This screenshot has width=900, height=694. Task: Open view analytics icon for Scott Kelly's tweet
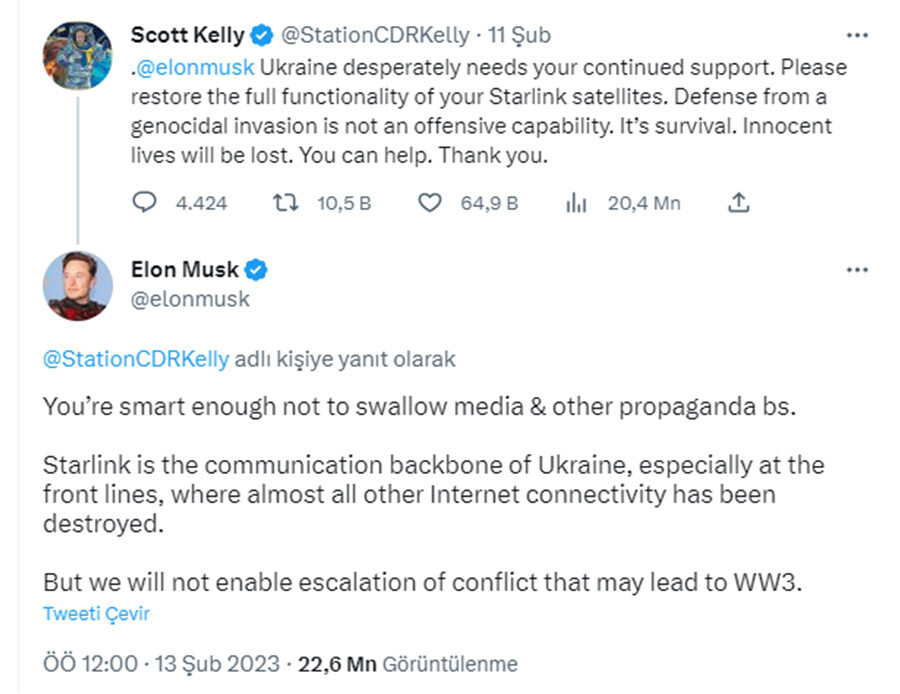click(x=576, y=203)
